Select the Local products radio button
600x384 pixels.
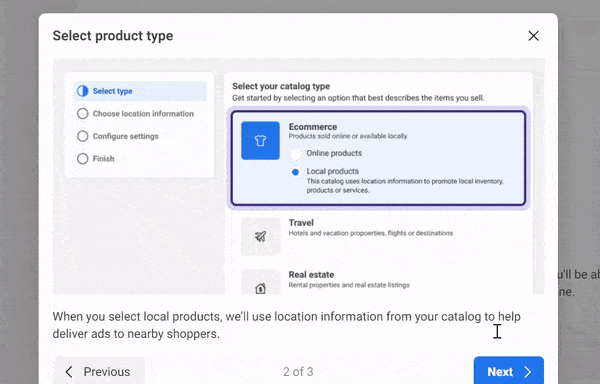click(x=295, y=172)
